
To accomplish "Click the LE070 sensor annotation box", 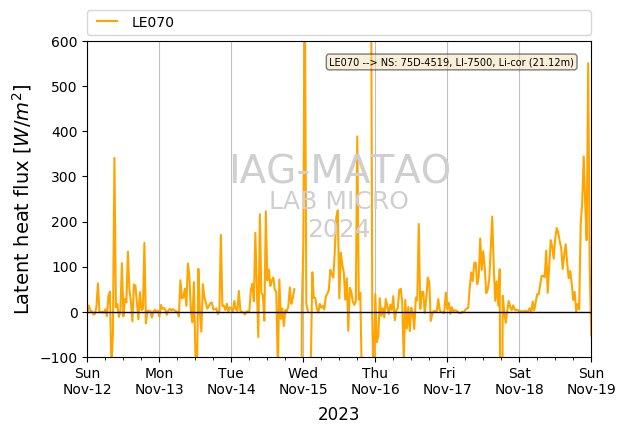I will (452, 62).
